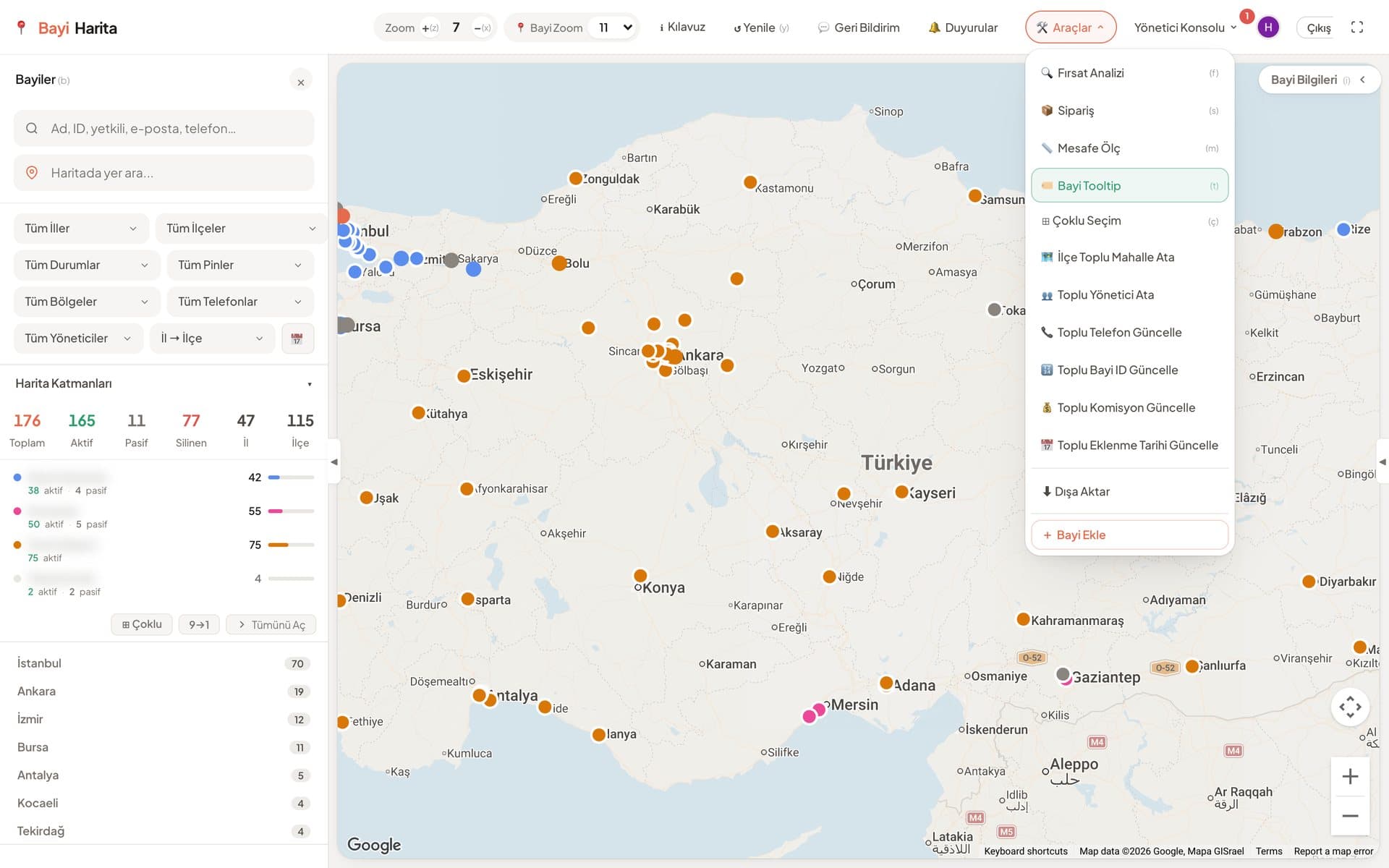Open the Tüm İlçeler dropdown
1389x868 pixels.
(x=241, y=229)
